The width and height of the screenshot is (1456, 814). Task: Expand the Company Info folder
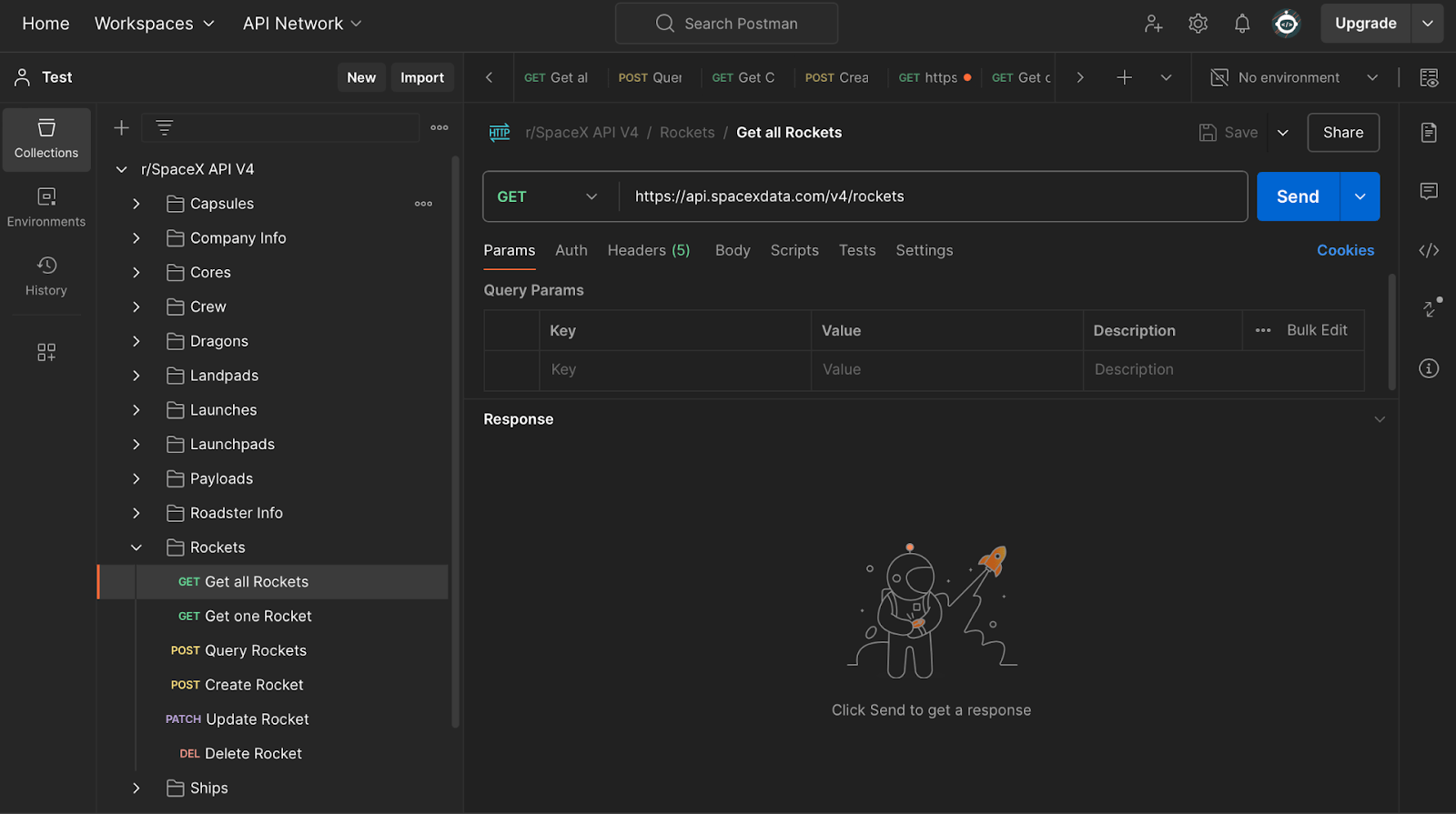click(136, 238)
